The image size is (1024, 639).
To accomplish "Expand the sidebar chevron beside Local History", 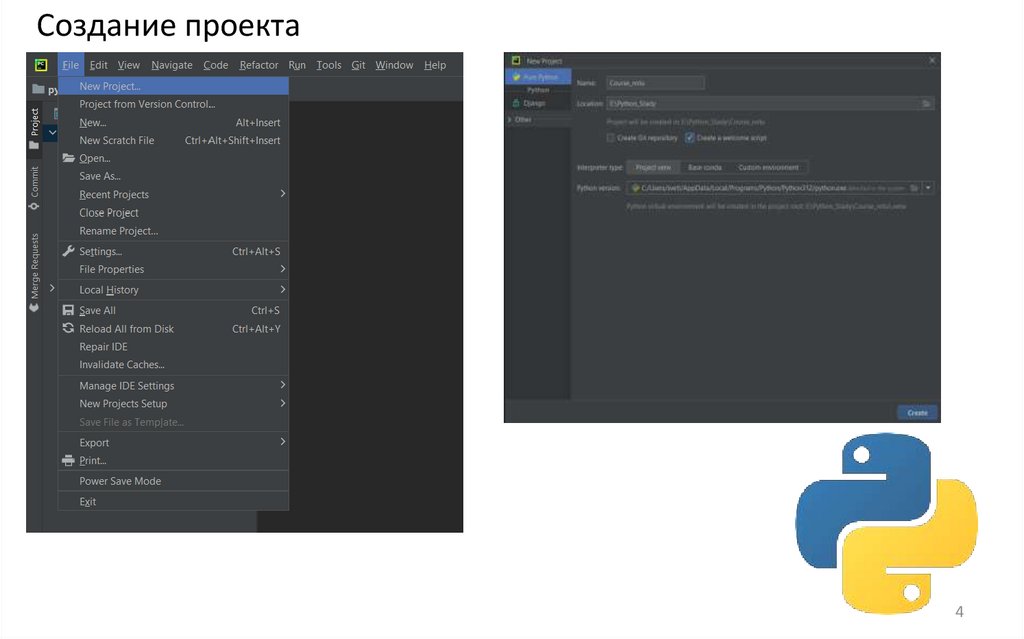I will coord(52,287).
